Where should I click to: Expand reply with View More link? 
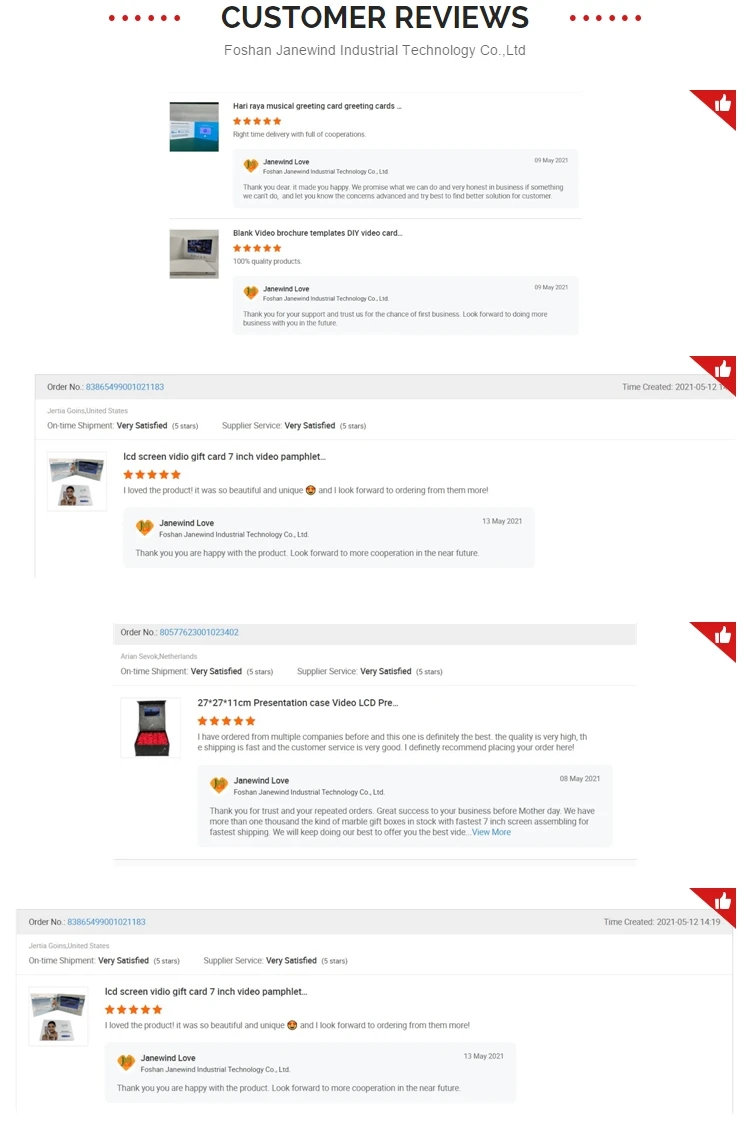click(491, 832)
